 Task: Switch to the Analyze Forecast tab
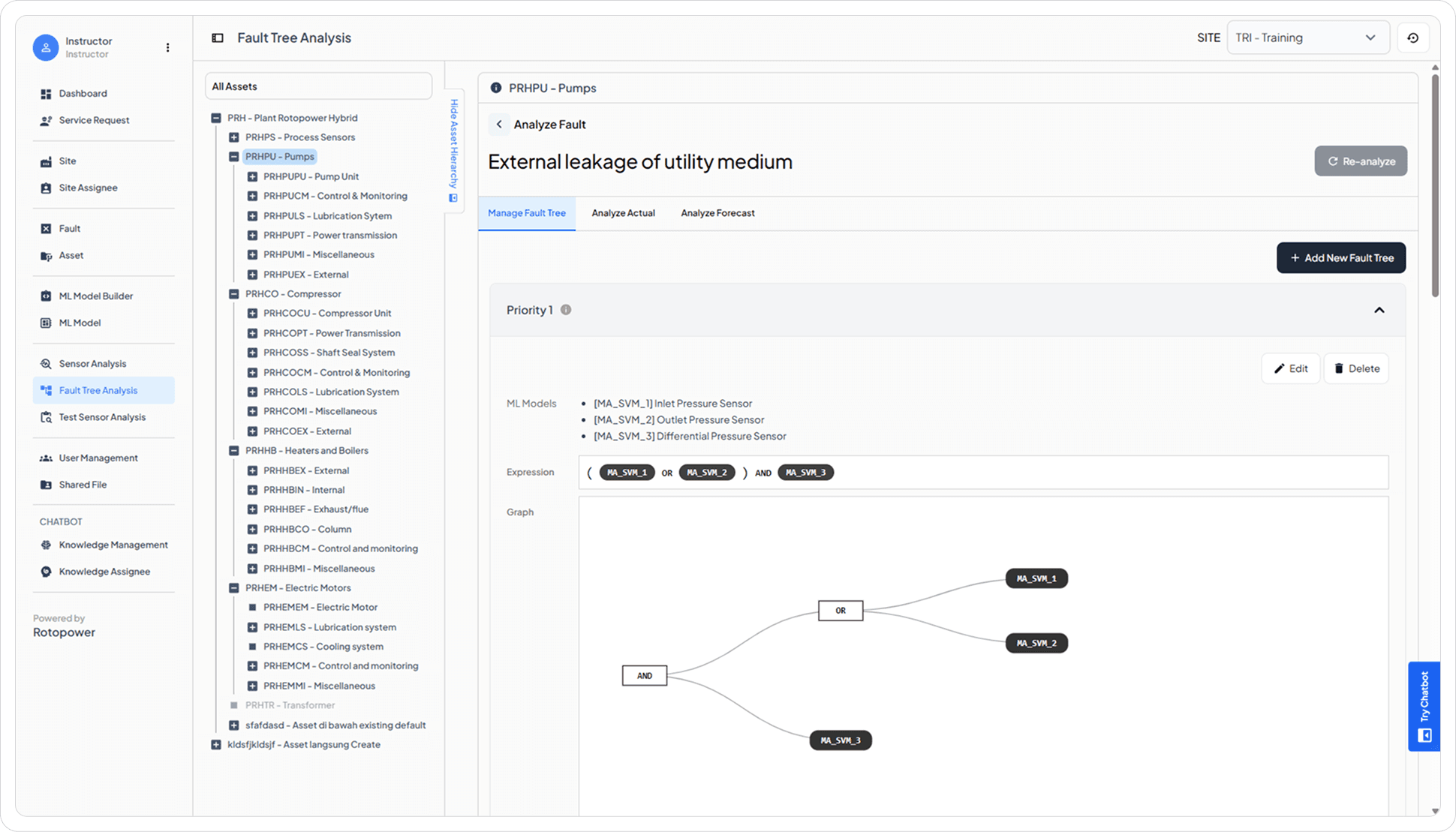[717, 213]
